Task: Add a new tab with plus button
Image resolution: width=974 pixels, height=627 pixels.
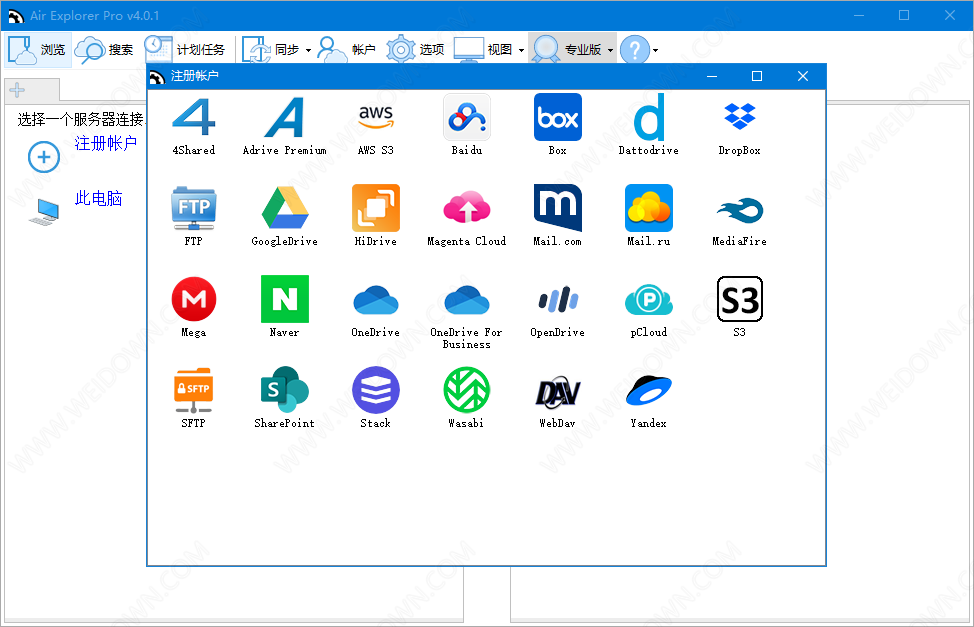Action: coord(16,91)
